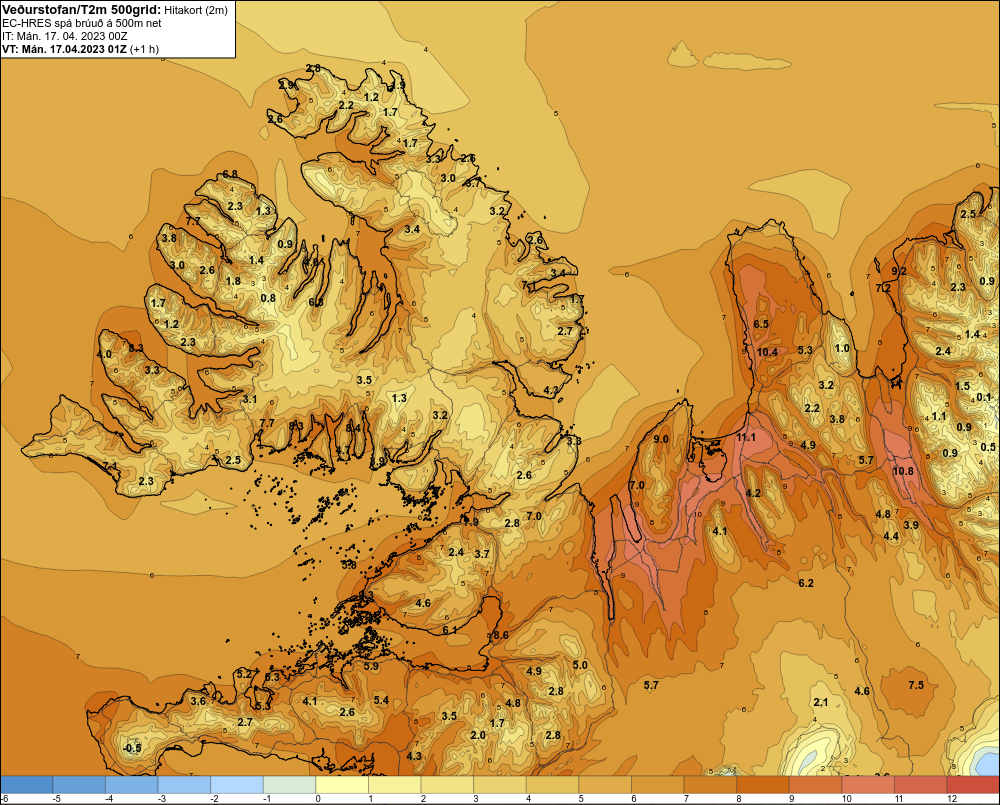Click the "Veðurstofan/T2m 500grid:" title text
Screen dimensions: 1000x805
[82, 10]
